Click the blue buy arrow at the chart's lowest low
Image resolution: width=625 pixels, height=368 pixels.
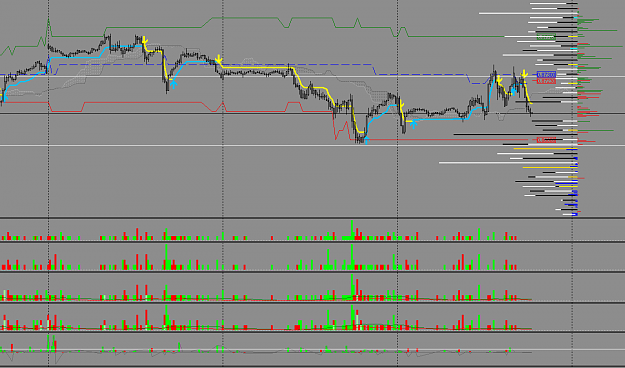coord(366,140)
